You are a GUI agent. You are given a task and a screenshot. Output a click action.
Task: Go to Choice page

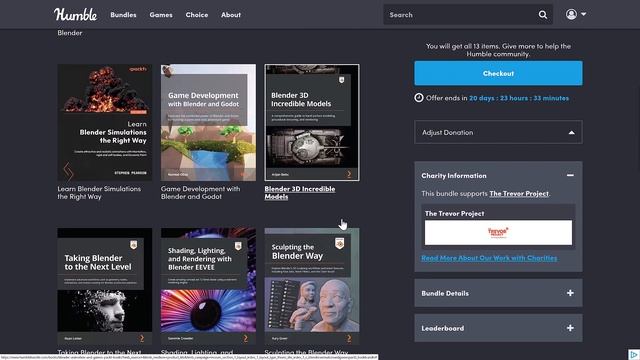coord(197,15)
